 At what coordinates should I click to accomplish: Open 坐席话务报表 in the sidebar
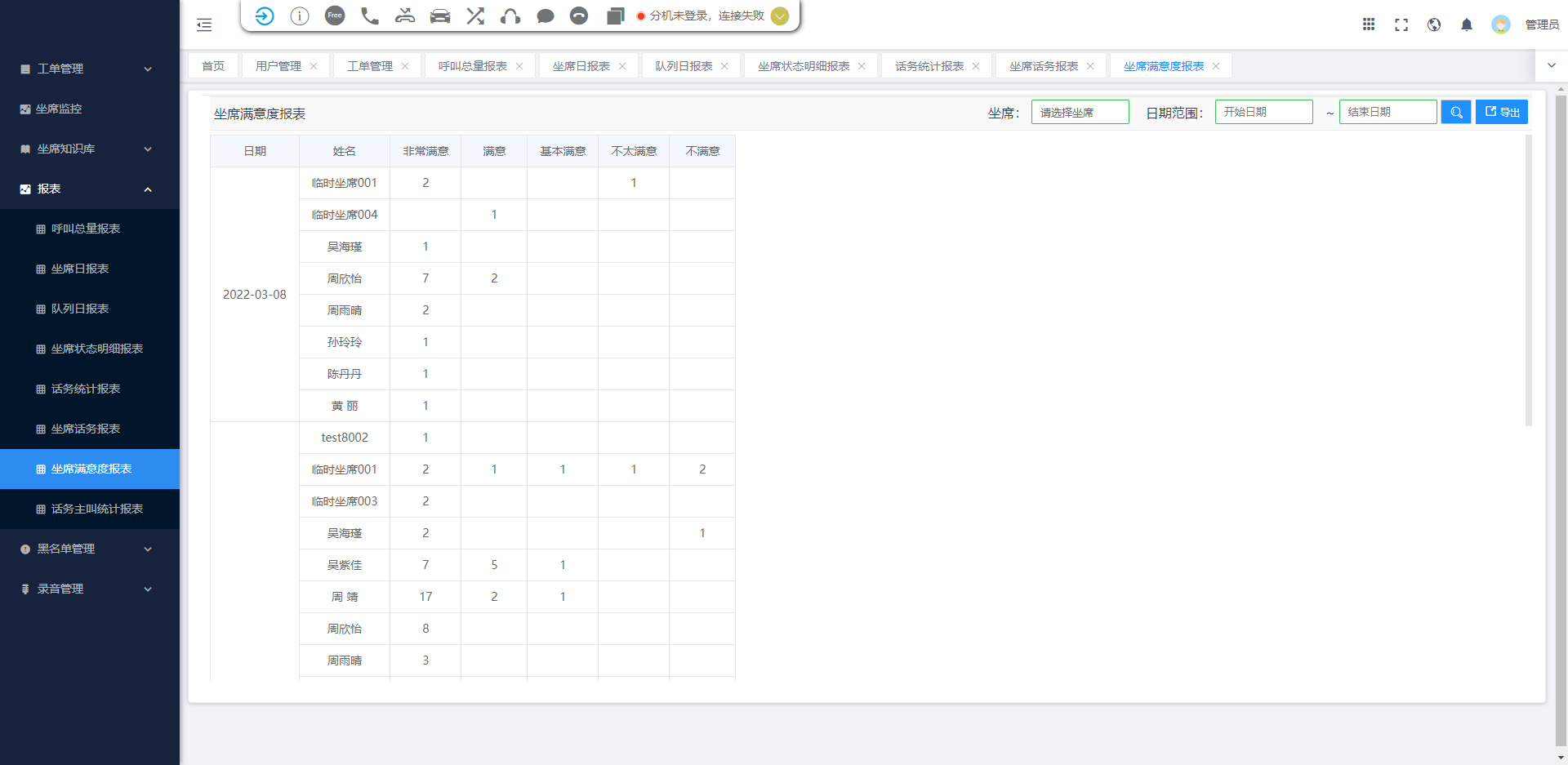pyautogui.click(x=90, y=429)
